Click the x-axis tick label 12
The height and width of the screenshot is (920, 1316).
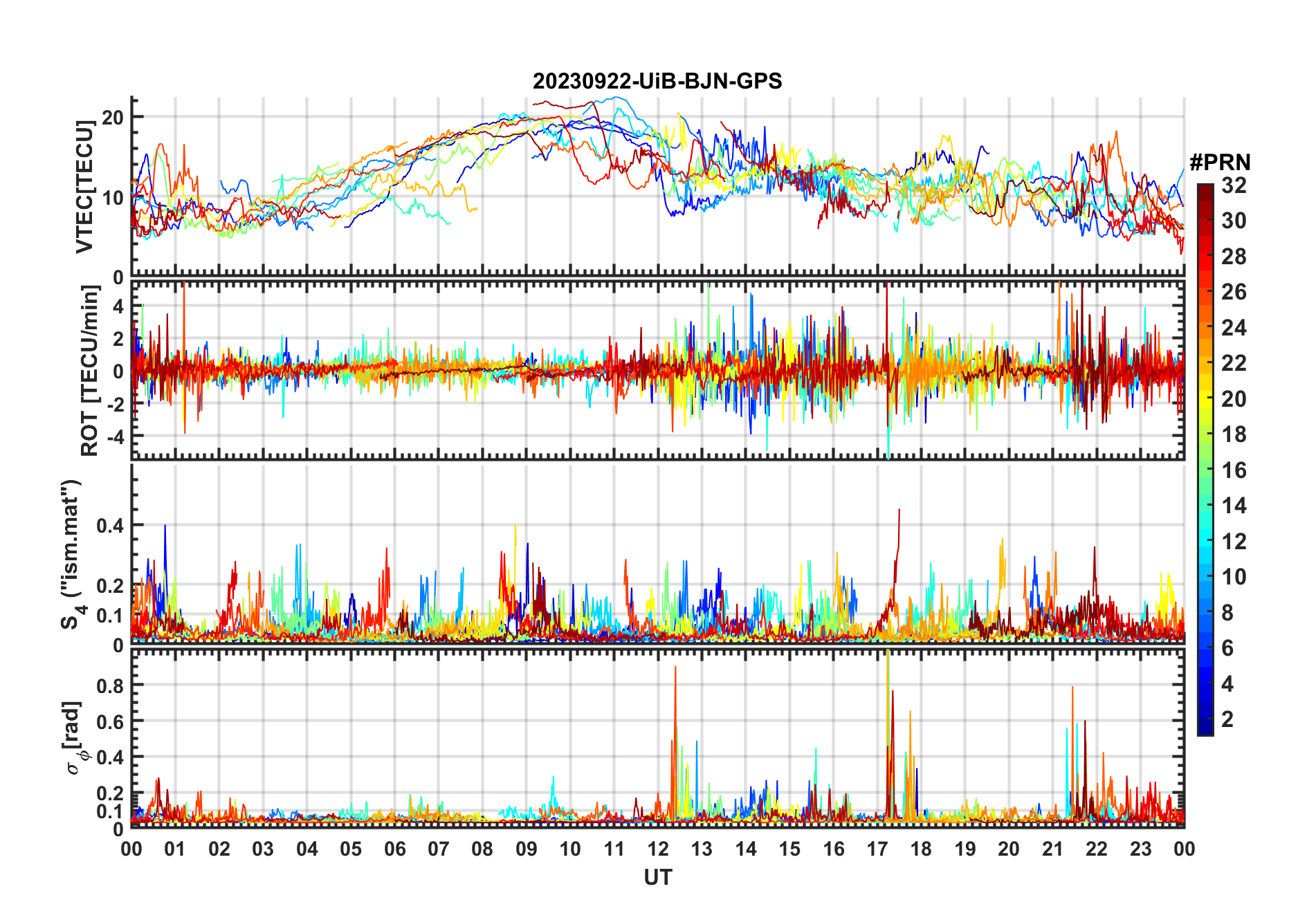[657, 849]
